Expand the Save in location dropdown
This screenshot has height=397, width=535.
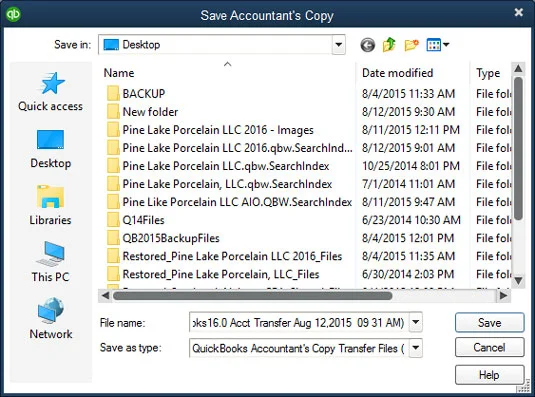(338, 45)
